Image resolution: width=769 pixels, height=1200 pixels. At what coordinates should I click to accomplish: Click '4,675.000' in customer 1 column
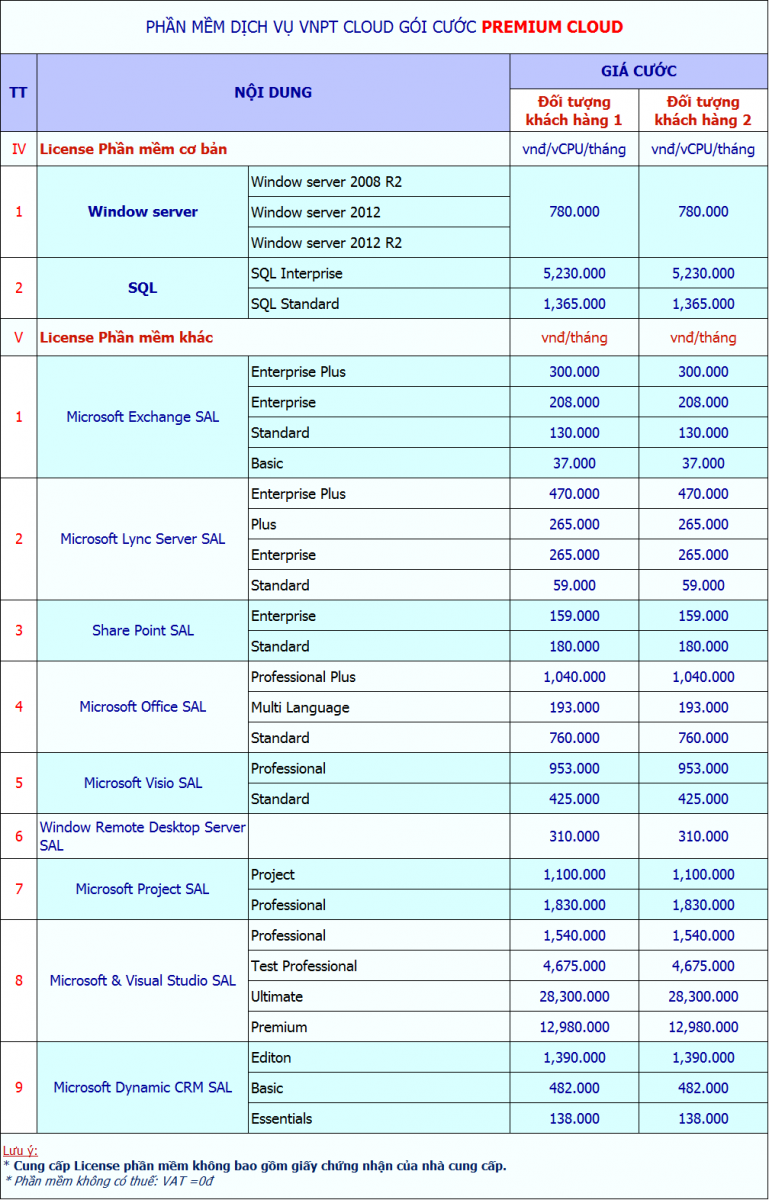pyautogui.click(x=574, y=966)
